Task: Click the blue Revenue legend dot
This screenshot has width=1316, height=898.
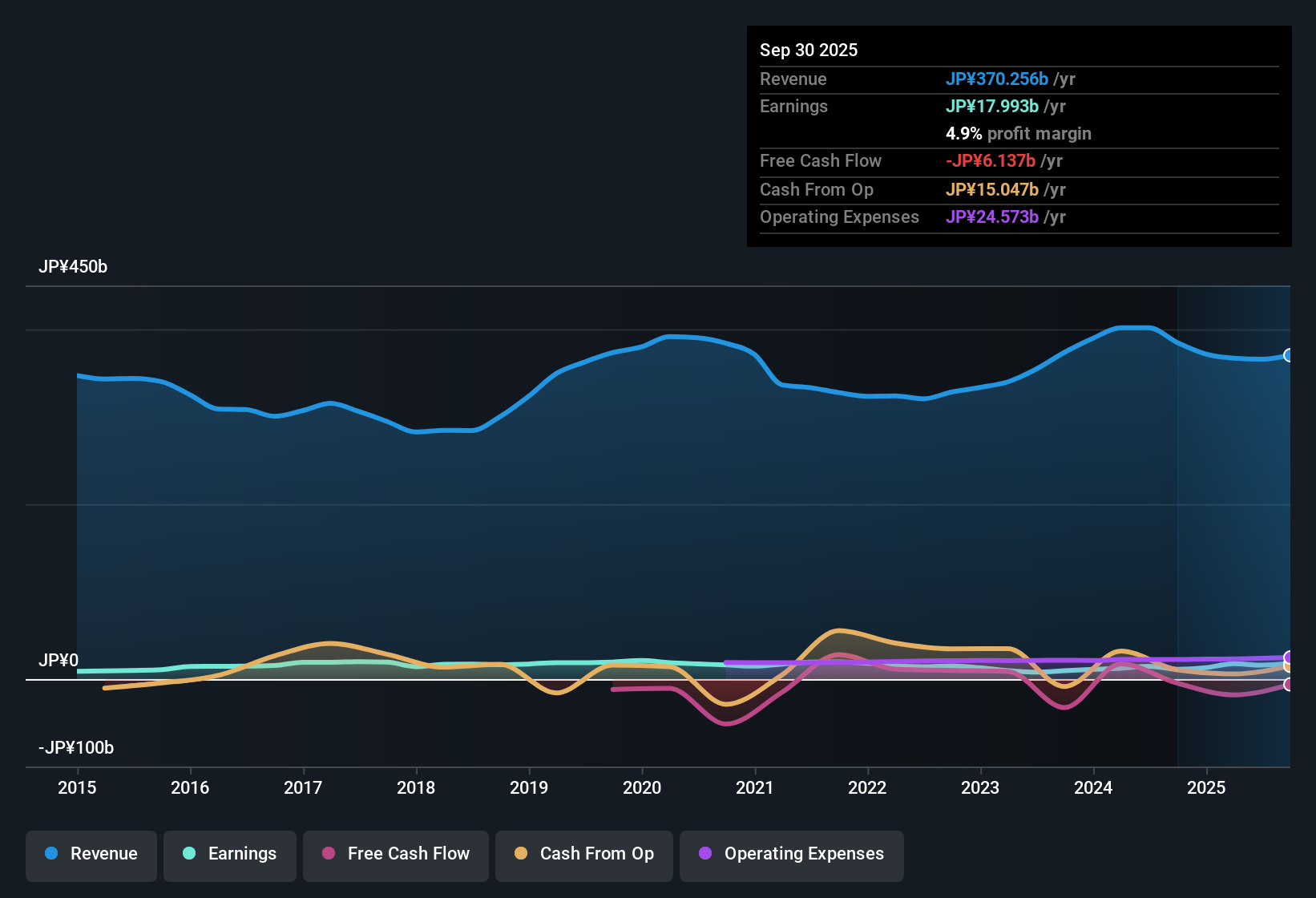Action: click(50, 854)
